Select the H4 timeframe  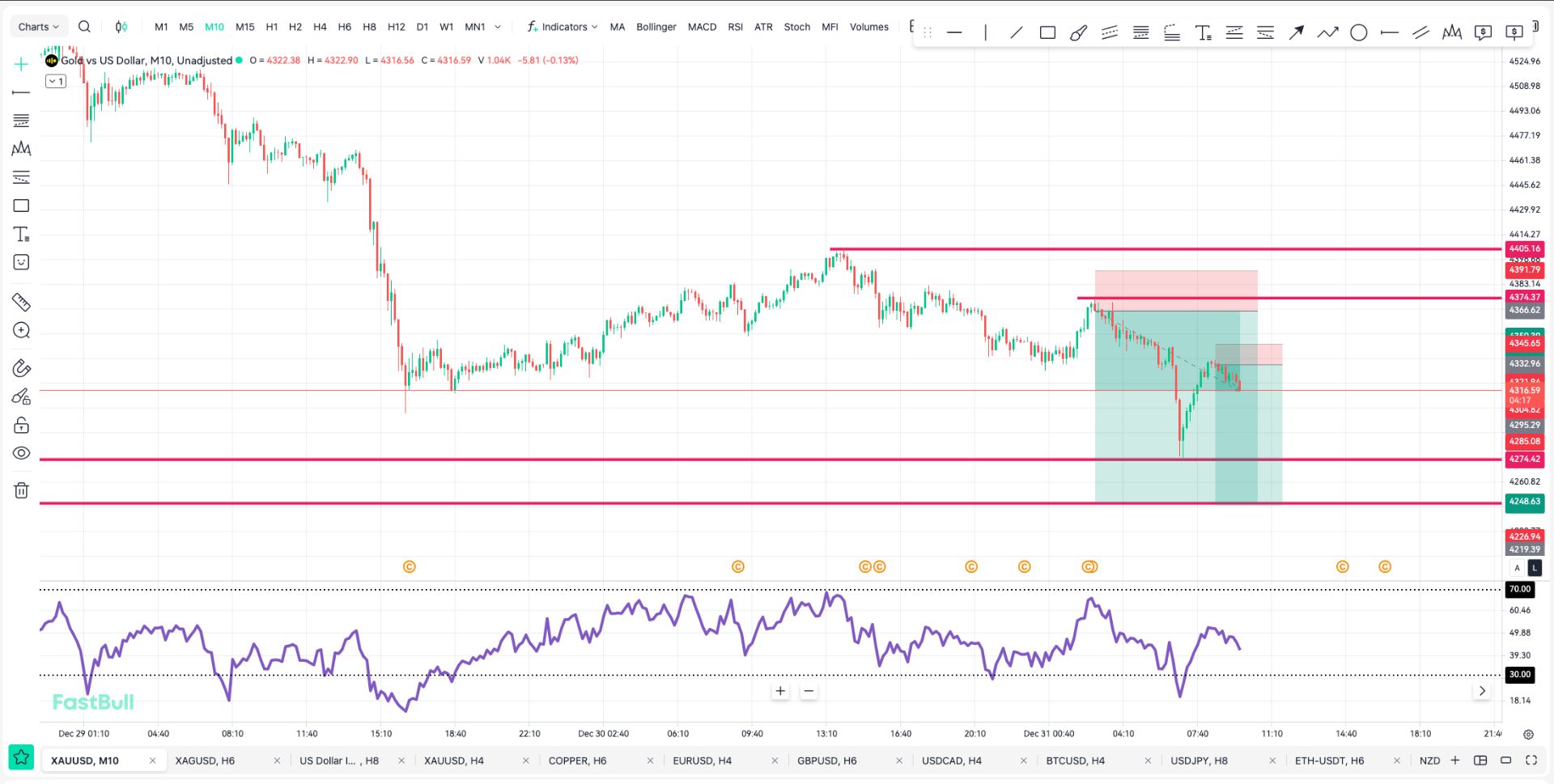320,27
